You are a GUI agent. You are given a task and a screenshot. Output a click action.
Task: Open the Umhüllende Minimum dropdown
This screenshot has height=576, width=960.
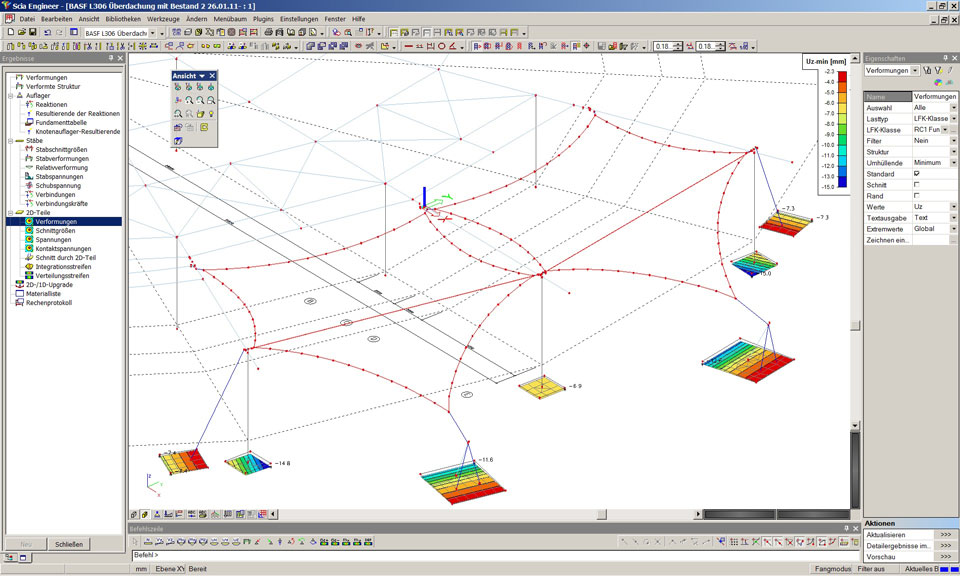[x=953, y=163]
